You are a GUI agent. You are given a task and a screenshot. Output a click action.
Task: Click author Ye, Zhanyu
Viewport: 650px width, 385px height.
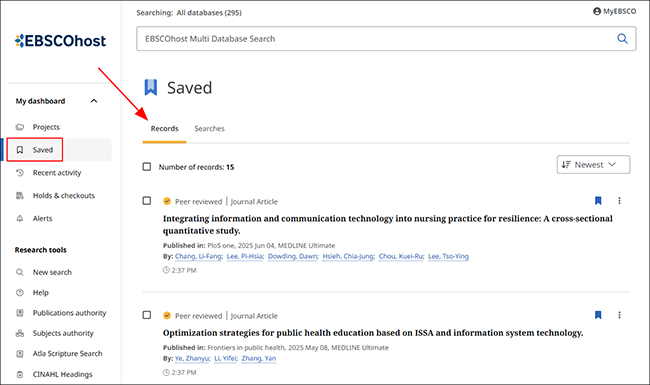click(x=192, y=358)
